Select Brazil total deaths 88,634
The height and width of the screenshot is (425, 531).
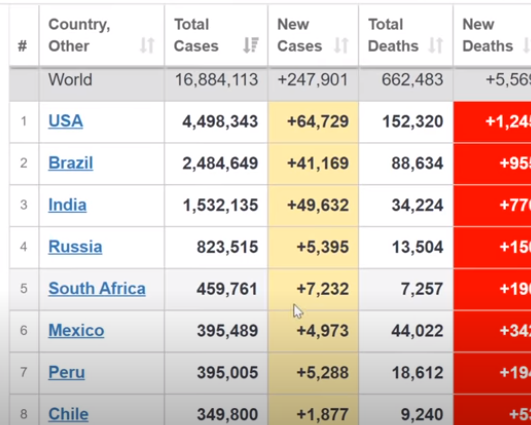pos(417,163)
